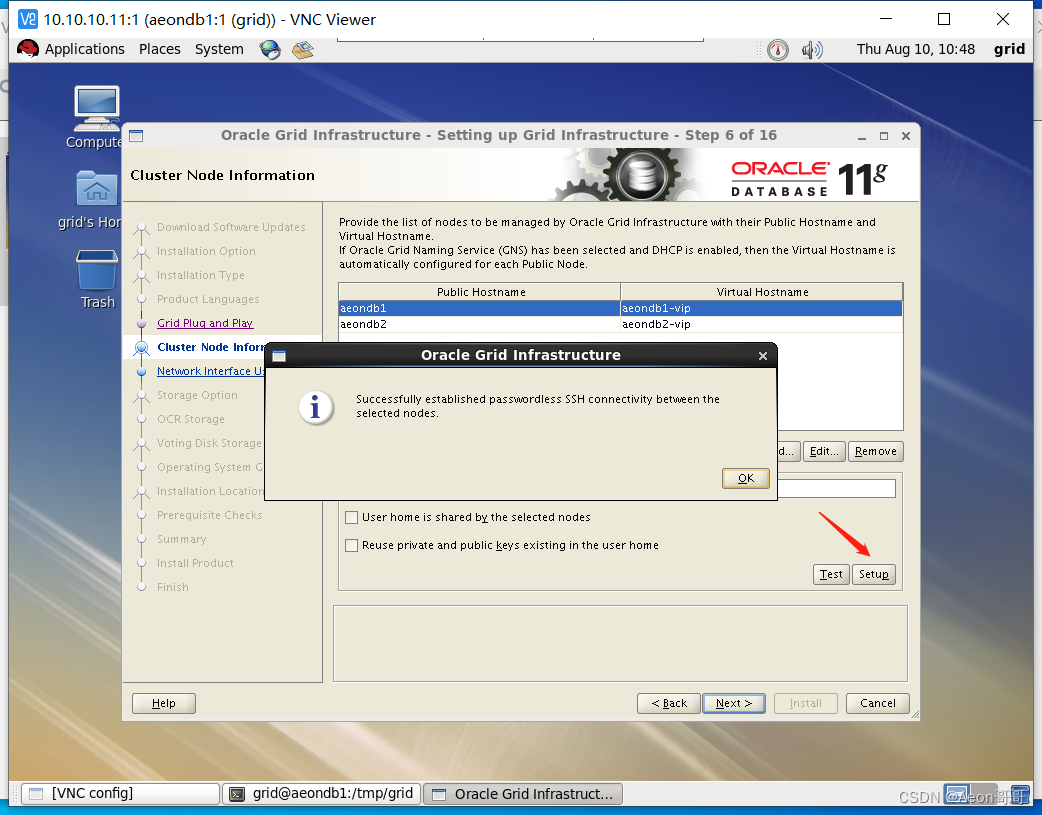Image resolution: width=1042 pixels, height=815 pixels.
Task: Open the grid@aeondb1:/tmp/grid terminal from the taskbar
Action: [321, 793]
